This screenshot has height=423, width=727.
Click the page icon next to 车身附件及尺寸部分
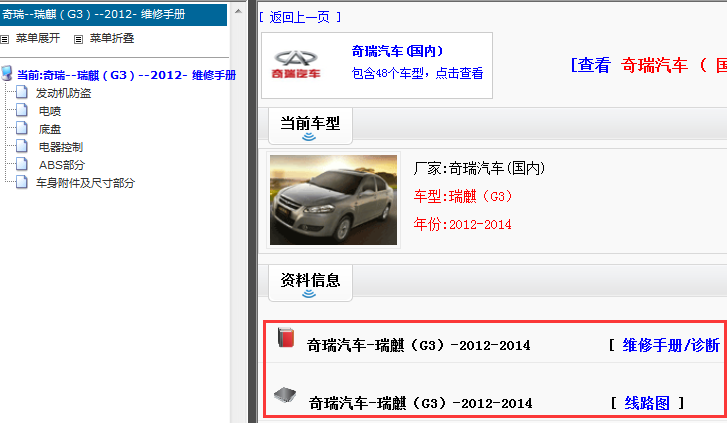click(x=22, y=182)
